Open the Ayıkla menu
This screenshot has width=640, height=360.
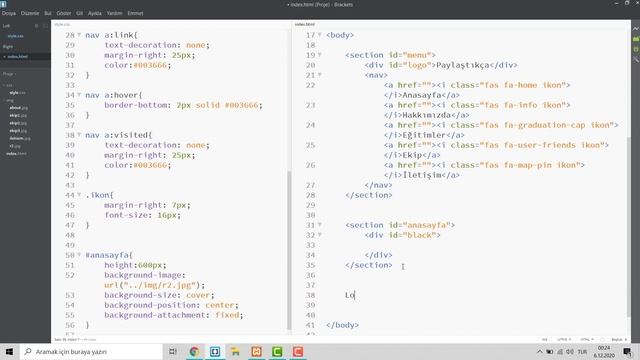pyautogui.click(x=95, y=13)
